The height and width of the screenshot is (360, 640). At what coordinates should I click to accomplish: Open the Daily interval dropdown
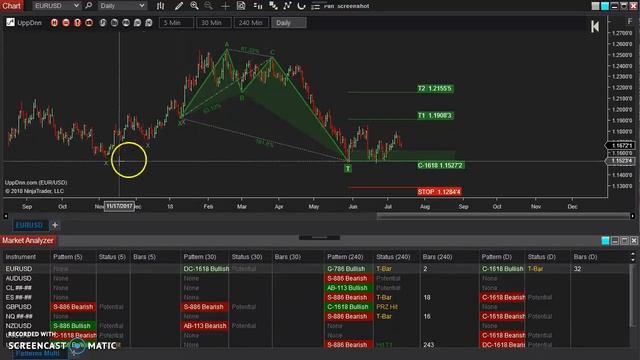[122, 6]
